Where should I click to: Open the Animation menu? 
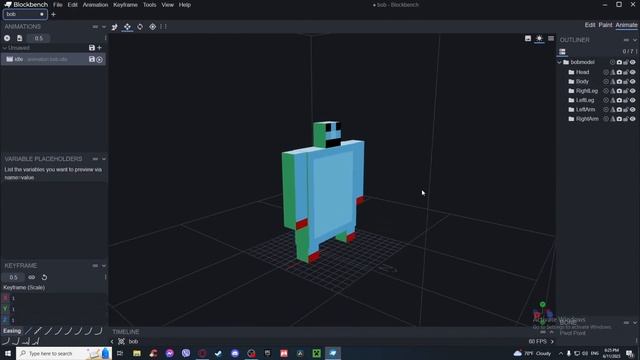click(x=95, y=5)
